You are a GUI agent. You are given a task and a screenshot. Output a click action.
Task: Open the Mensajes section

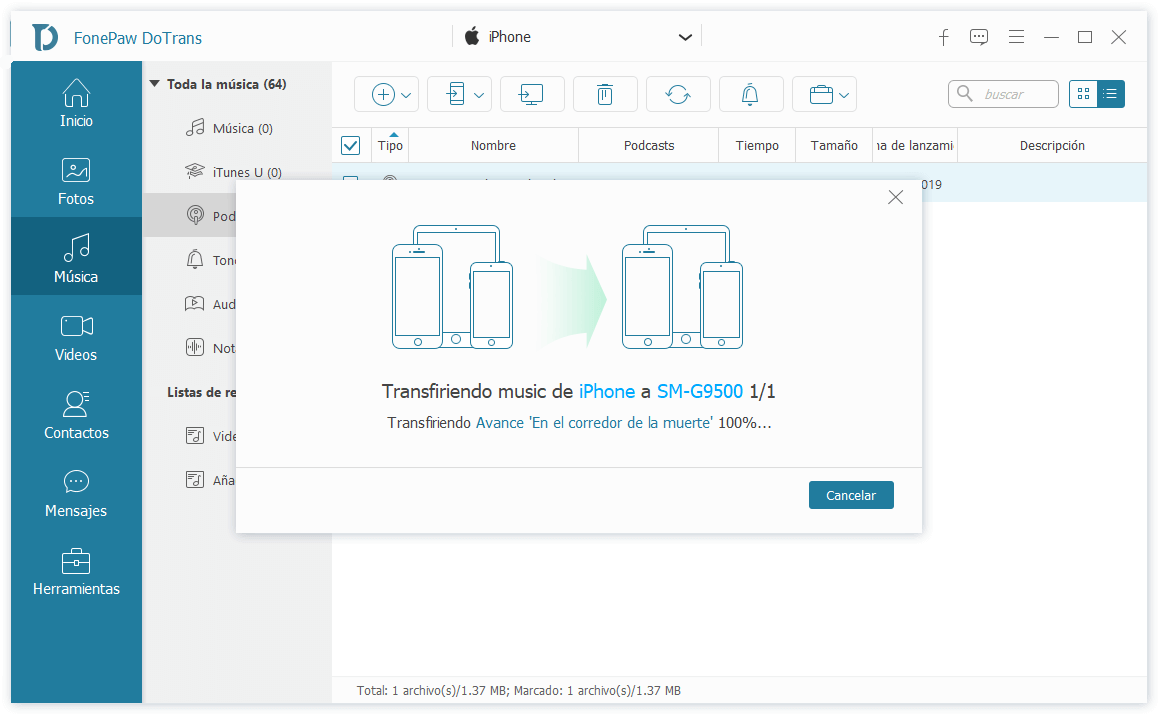(76, 493)
